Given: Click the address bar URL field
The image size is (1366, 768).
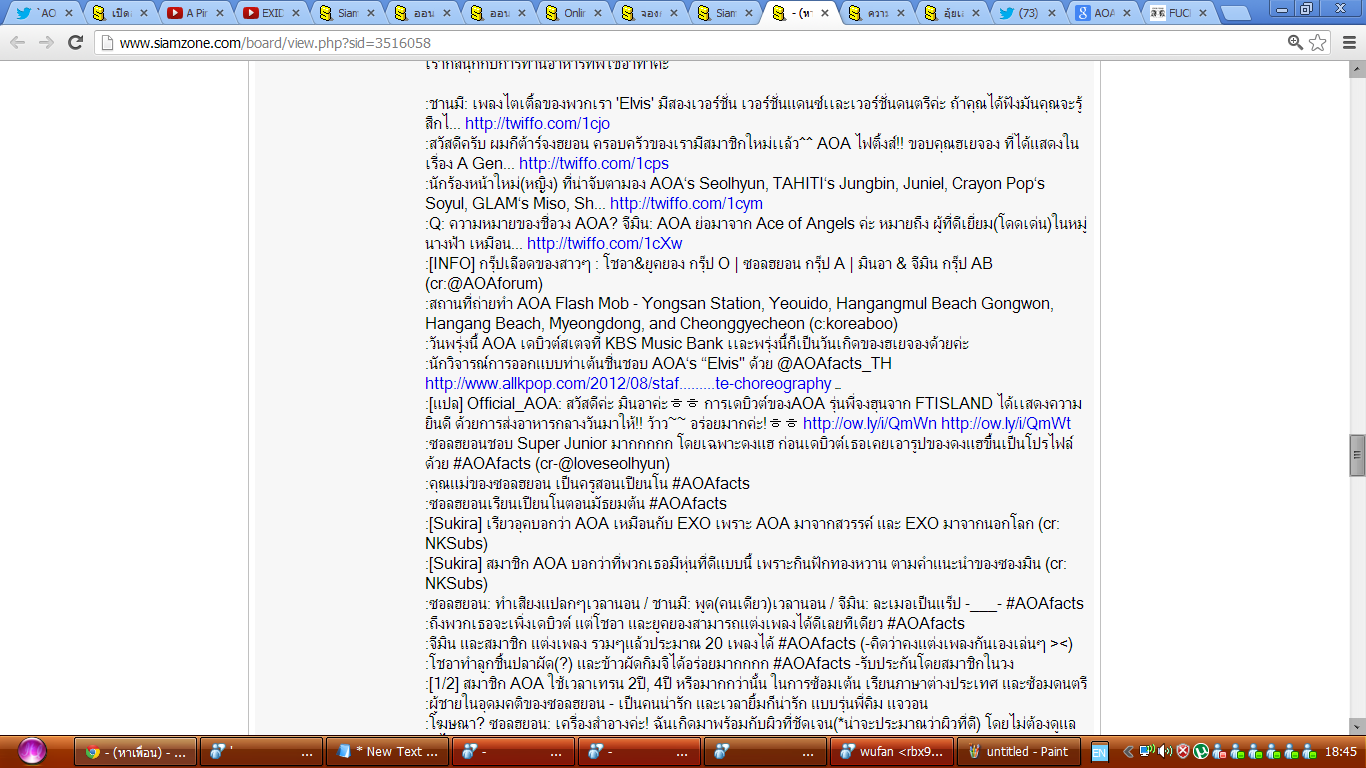Looking at the screenshot, I should coord(690,43).
